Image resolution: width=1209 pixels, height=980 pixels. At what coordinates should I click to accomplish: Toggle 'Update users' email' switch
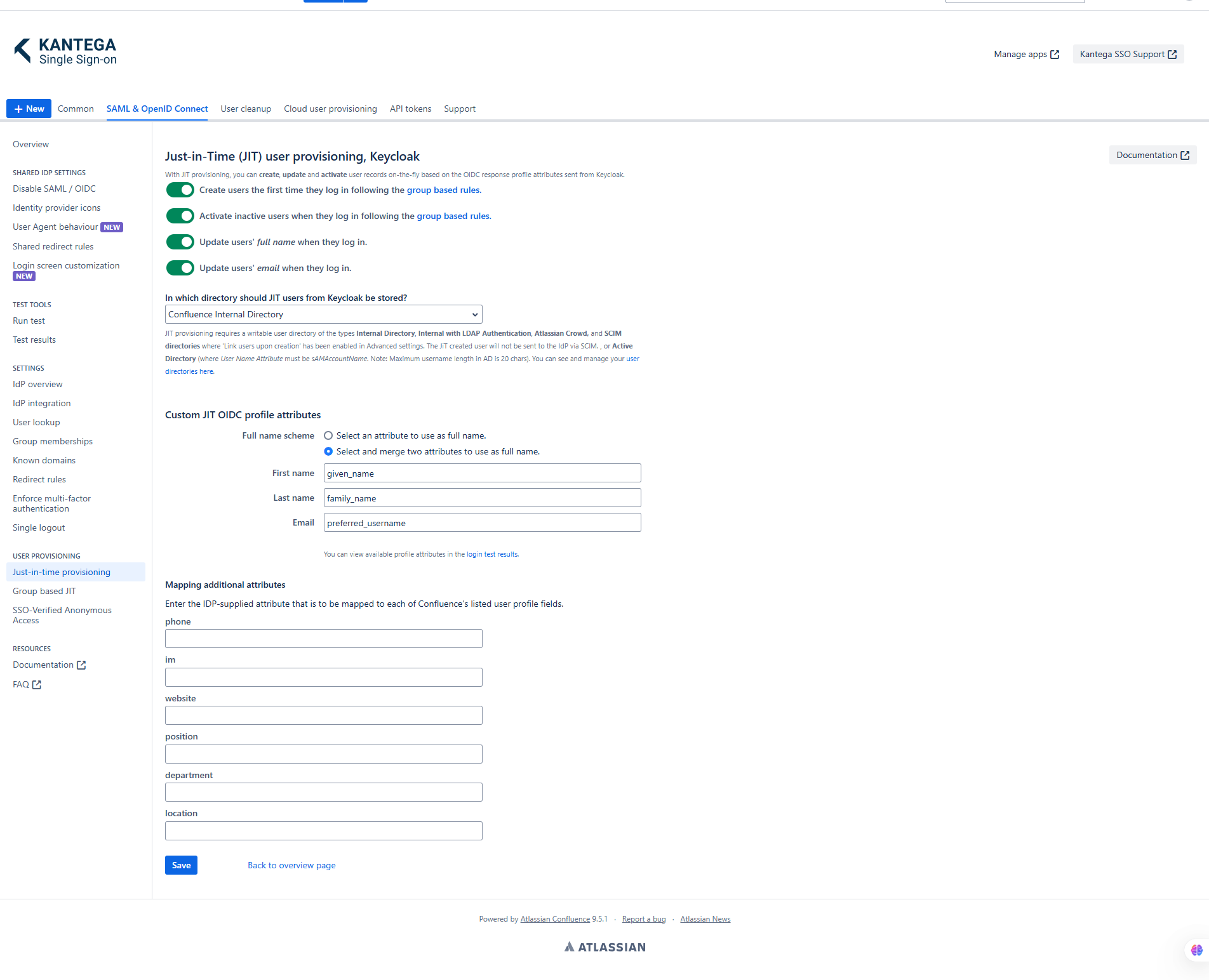tap(180, 268)
